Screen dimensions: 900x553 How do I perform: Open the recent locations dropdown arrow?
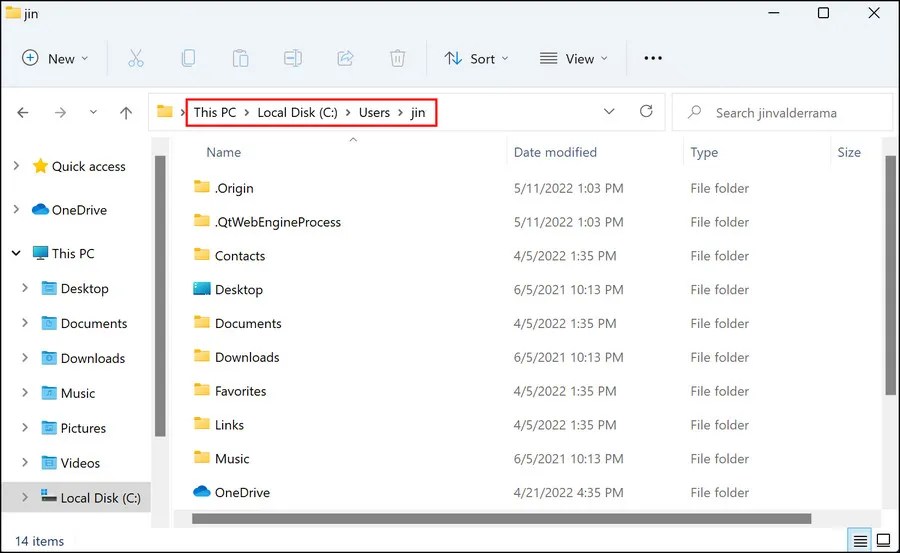[93, 112]
